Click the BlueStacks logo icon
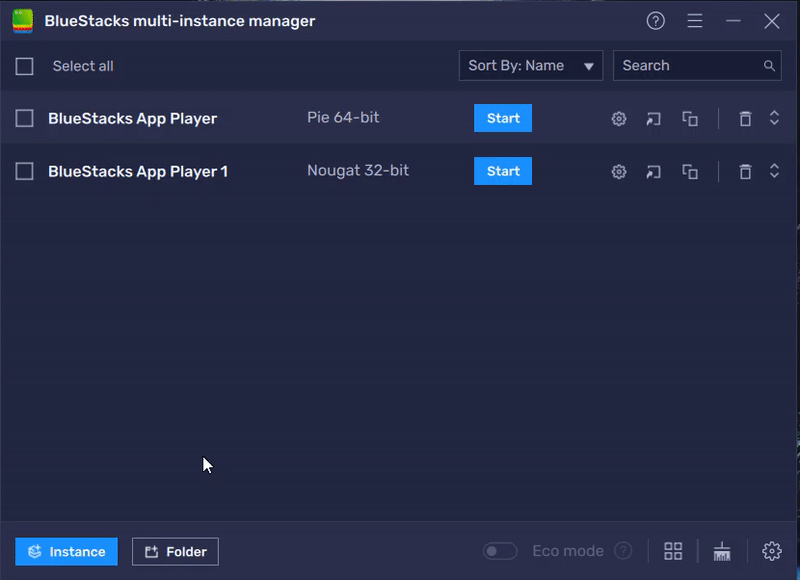800x580 pixels. pos(22,21)
